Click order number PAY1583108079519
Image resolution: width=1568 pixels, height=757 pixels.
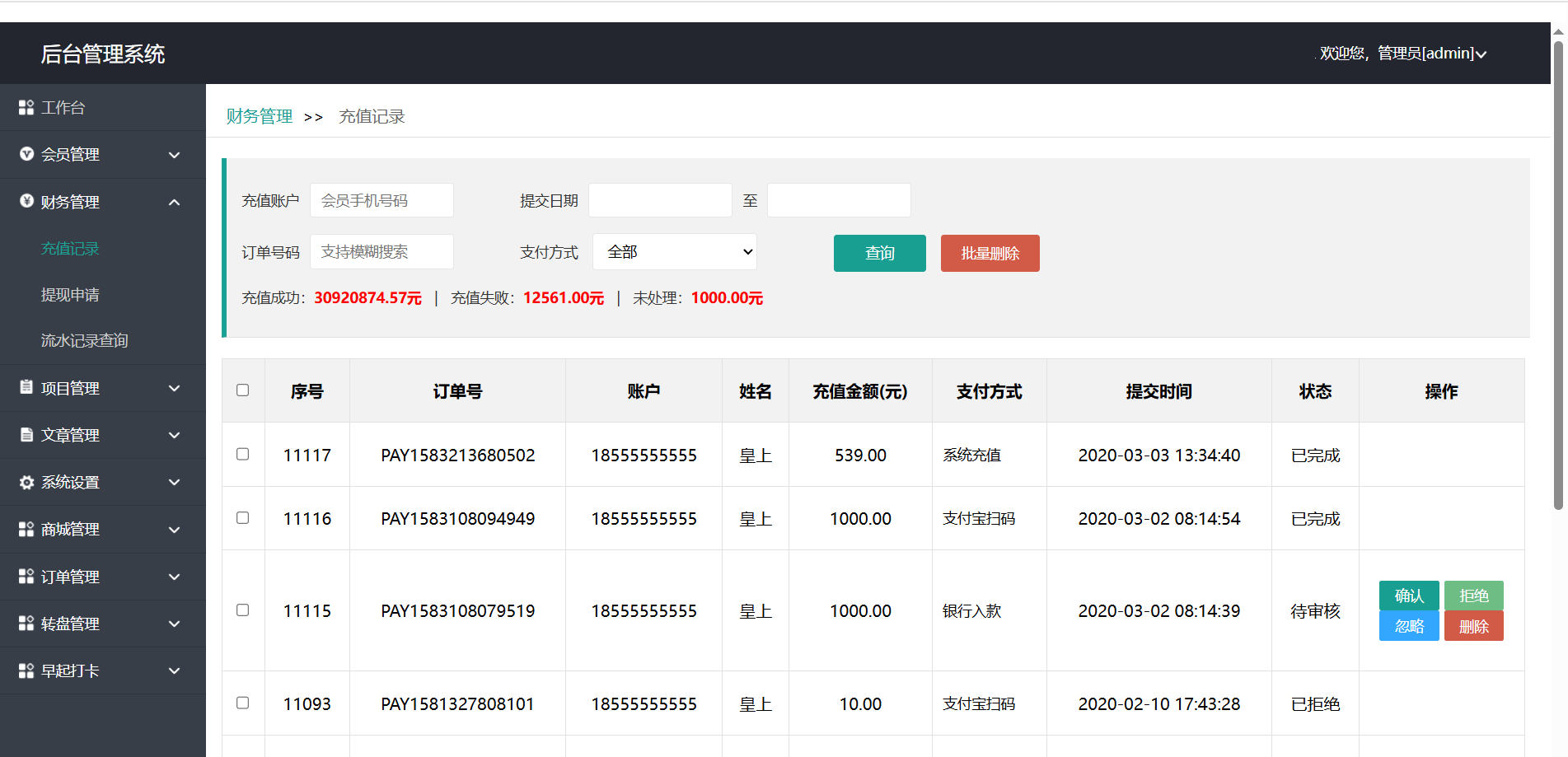click(458, 611)
